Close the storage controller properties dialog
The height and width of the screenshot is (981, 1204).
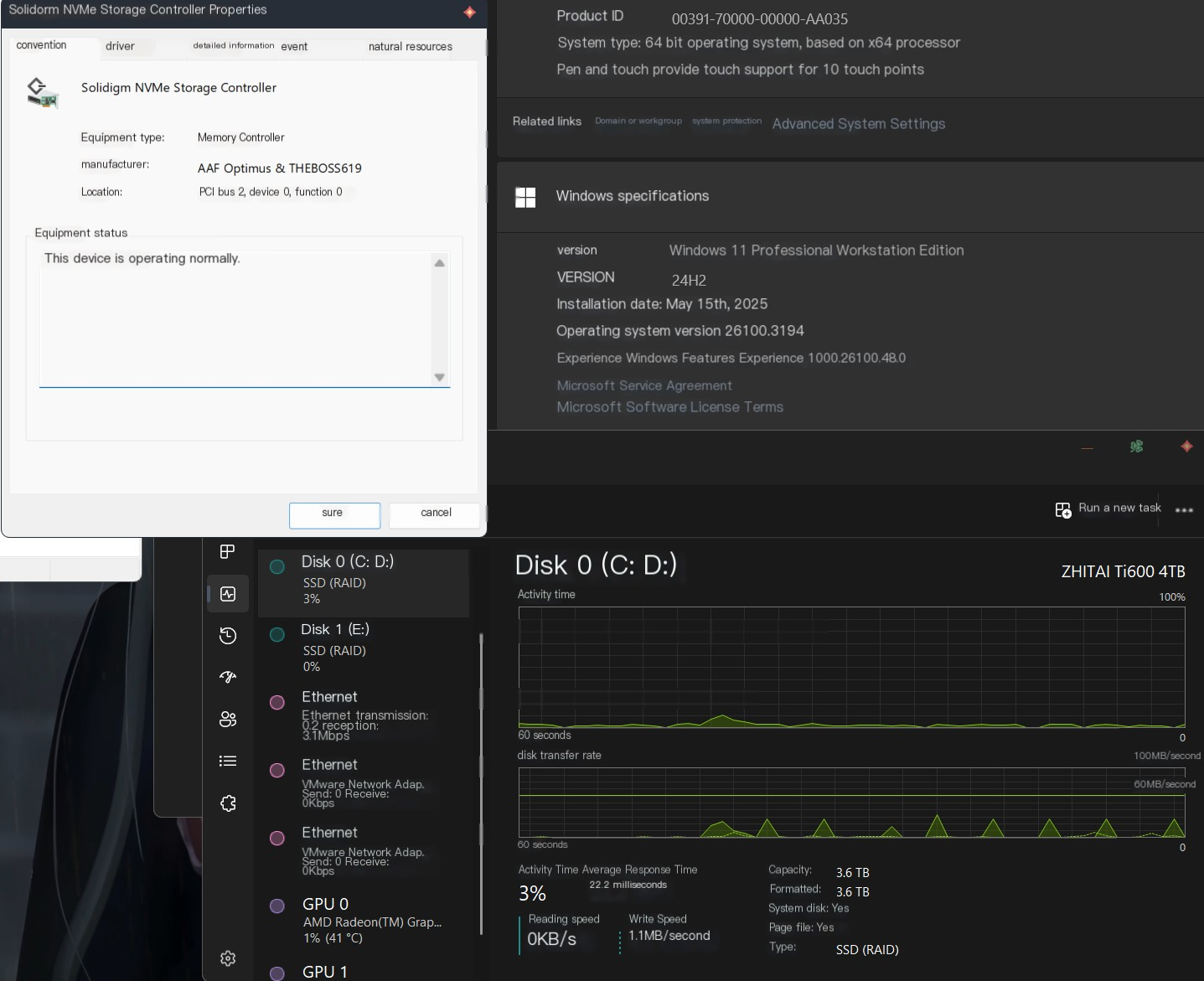(x=470, y=11)
